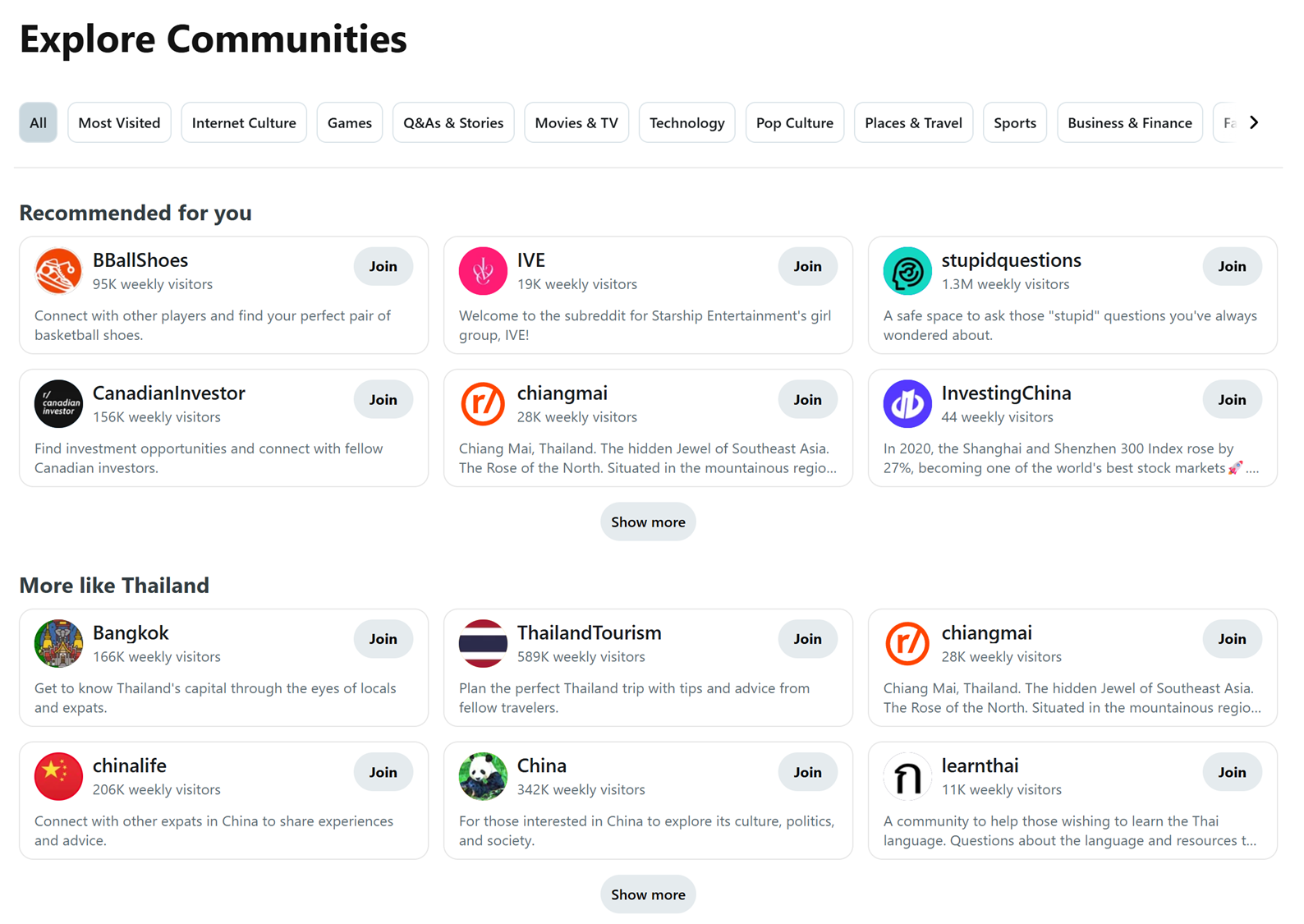This screenshot has width=1304, height=924.
Task: Open stupidquestions teal avatar icon
Action: [907, 270]
